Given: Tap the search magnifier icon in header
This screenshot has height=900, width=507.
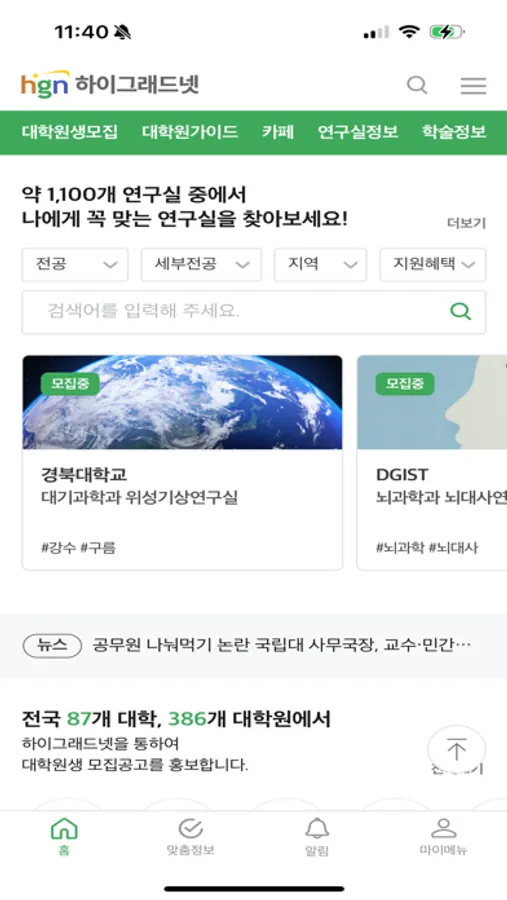Looking at the screenshot, I should pos(417,86).
